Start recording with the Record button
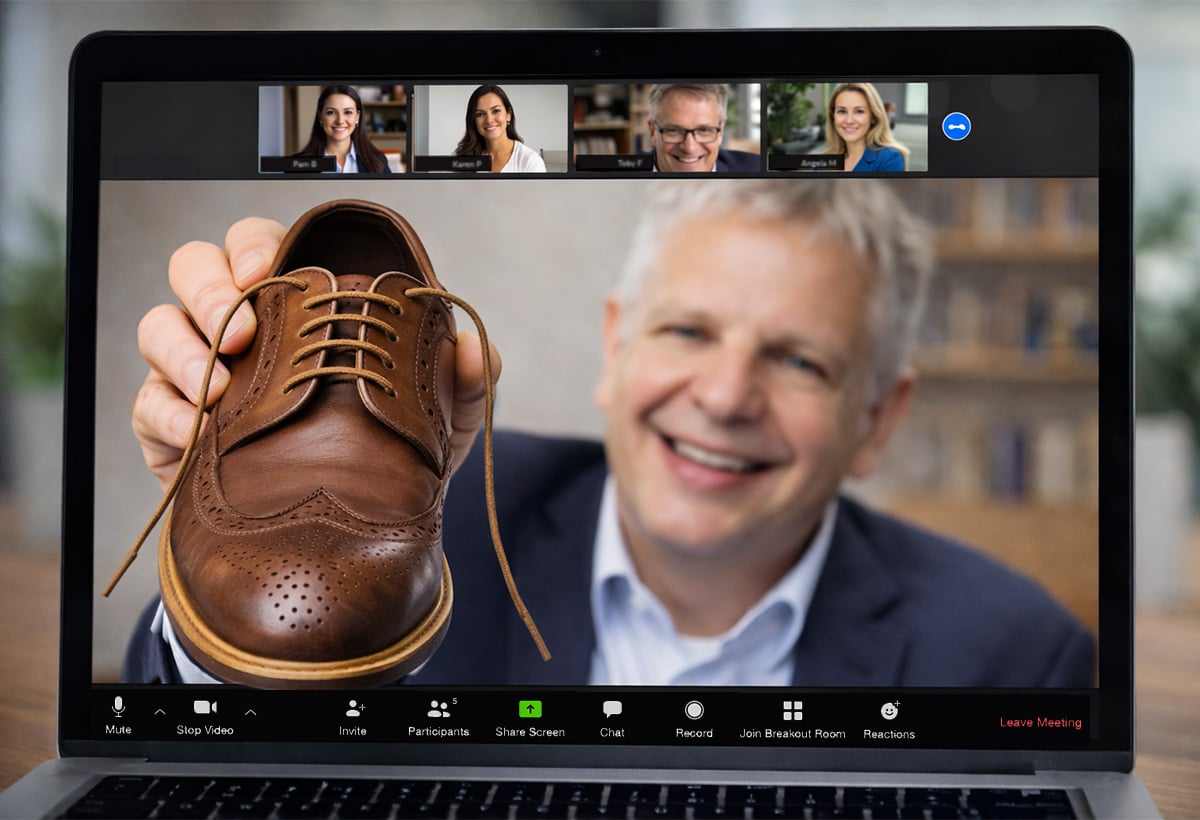Screen dimensions: 1200x820 (694, 710)
